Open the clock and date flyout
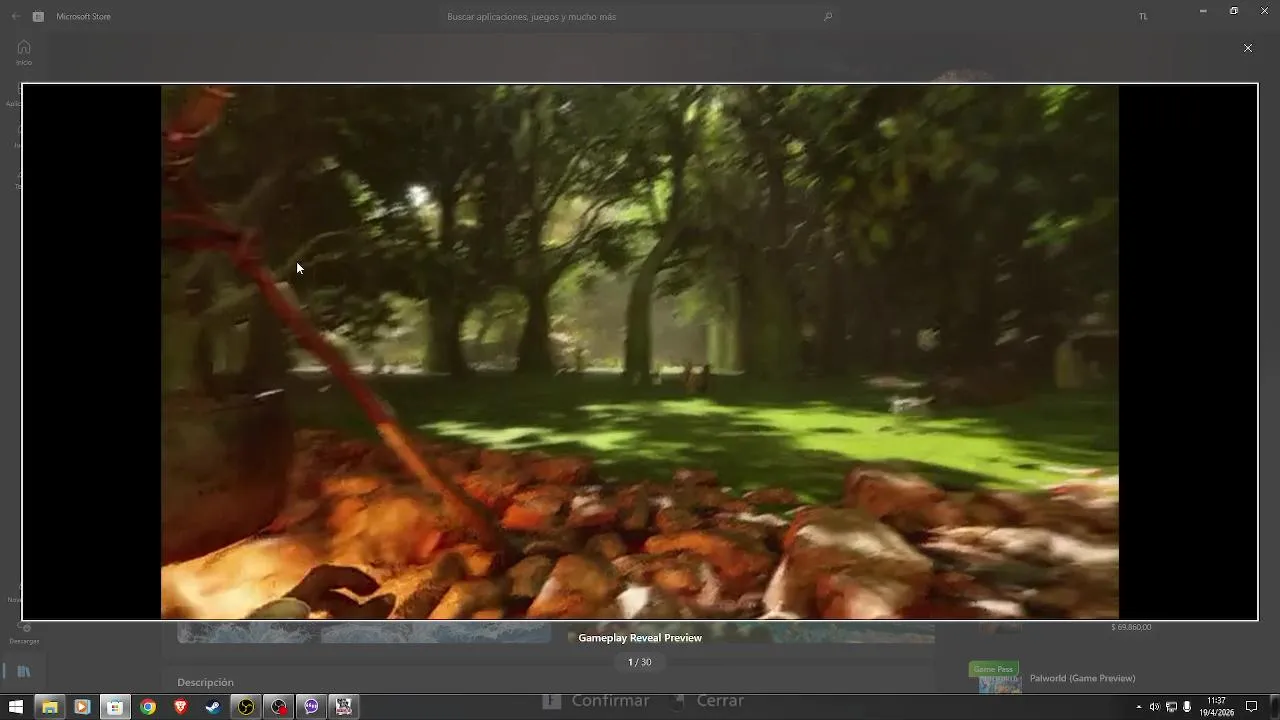This screenshot has width=1280, height=720. [1217, 707]
